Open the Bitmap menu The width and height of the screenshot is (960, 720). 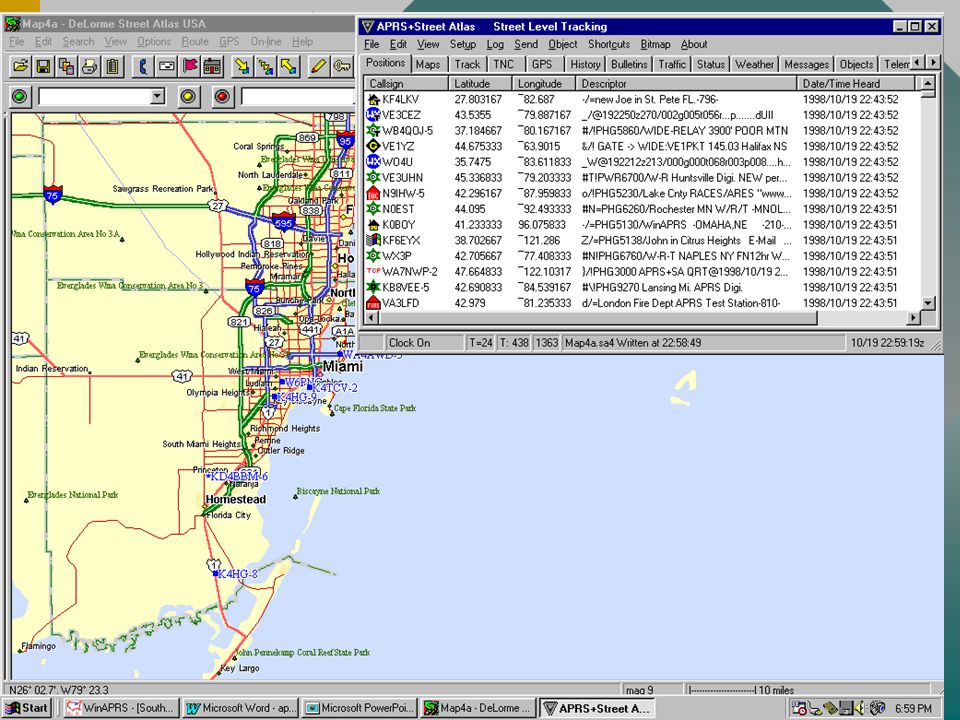[655, 44]
